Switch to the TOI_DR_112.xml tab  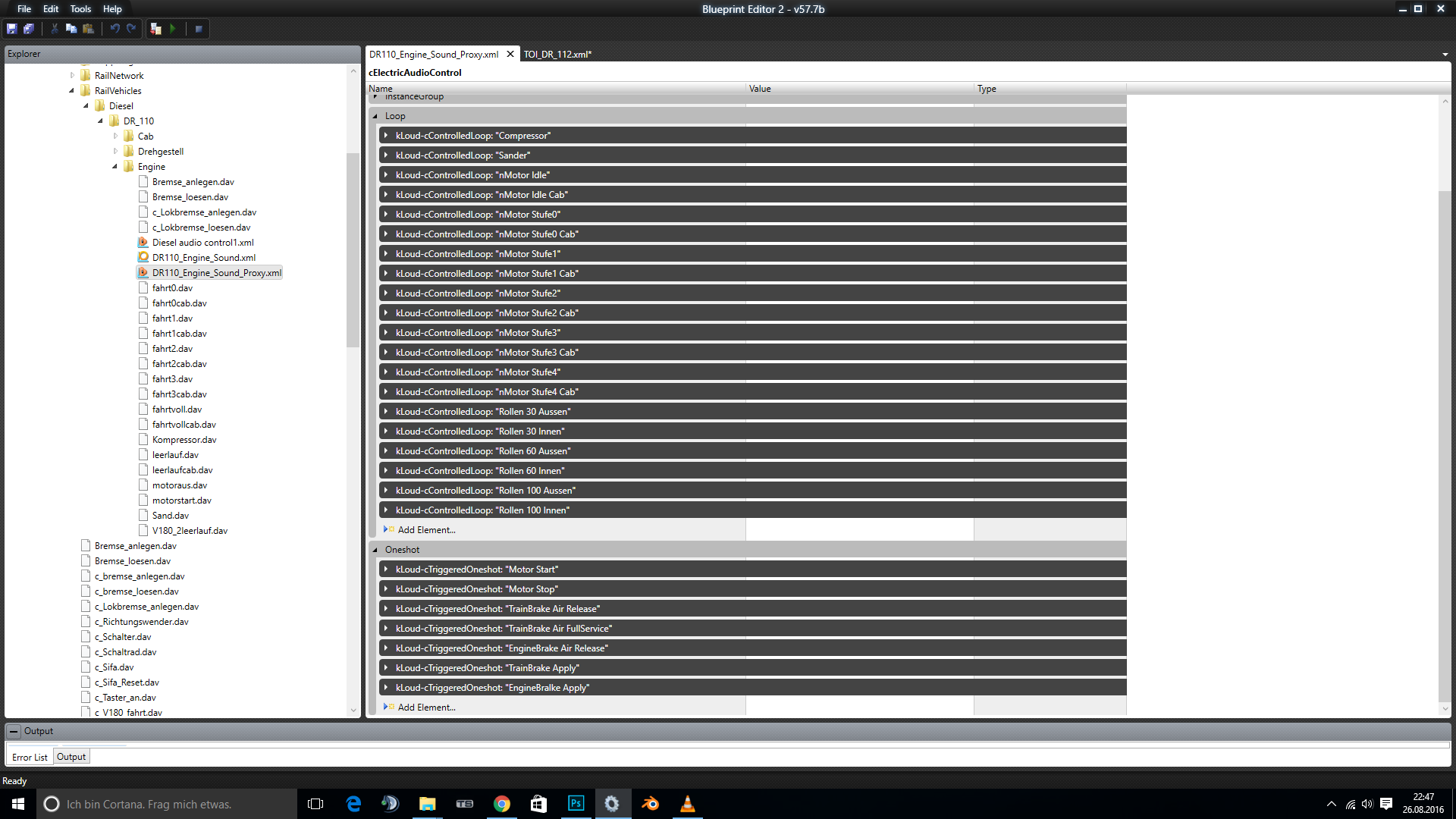point(557,55)
